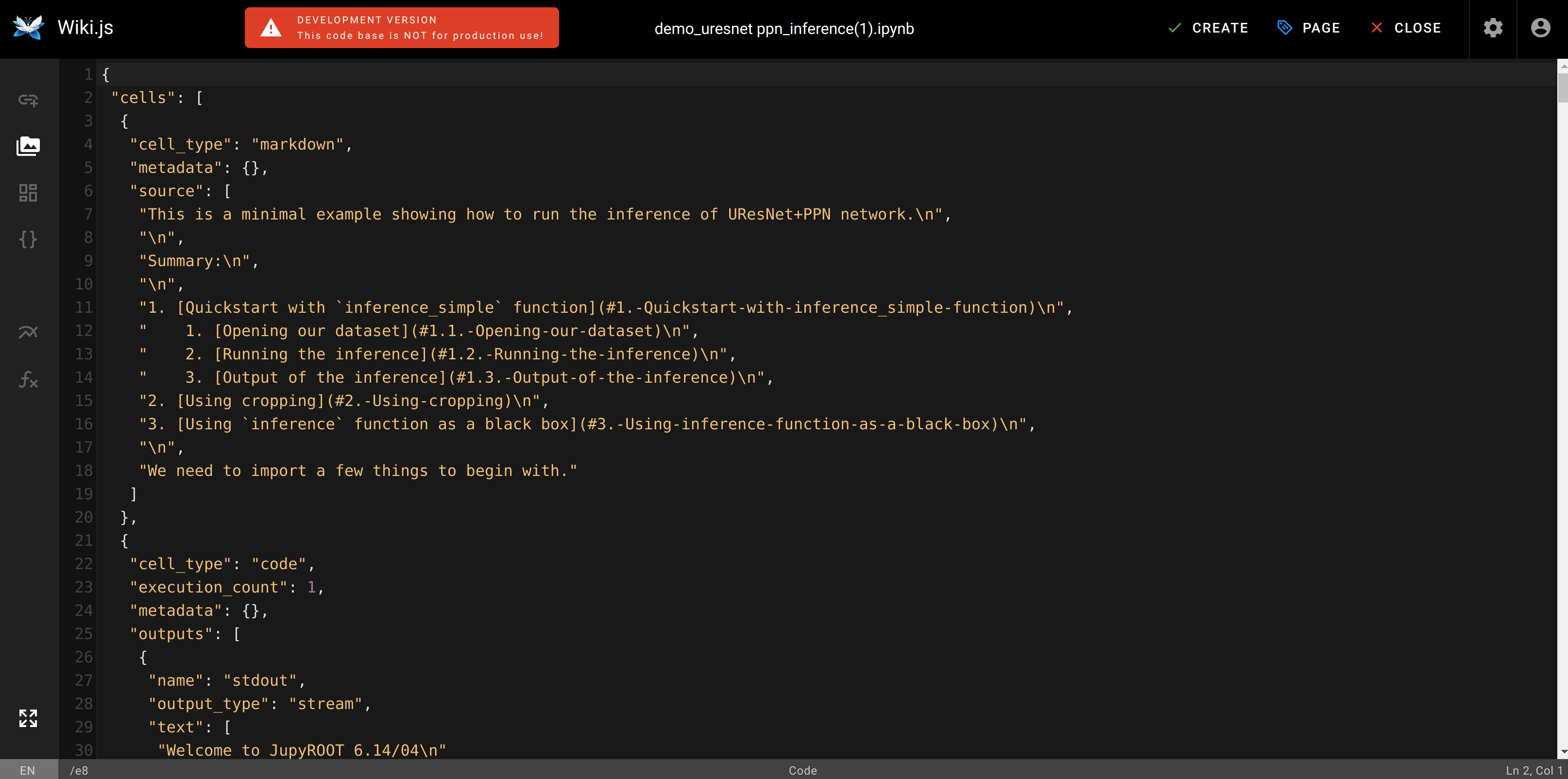Viewport: 1568px width, 779px height.
Task: Toggle distraction-free fullscreen mode icon
Action: click(x=28, y=718)
